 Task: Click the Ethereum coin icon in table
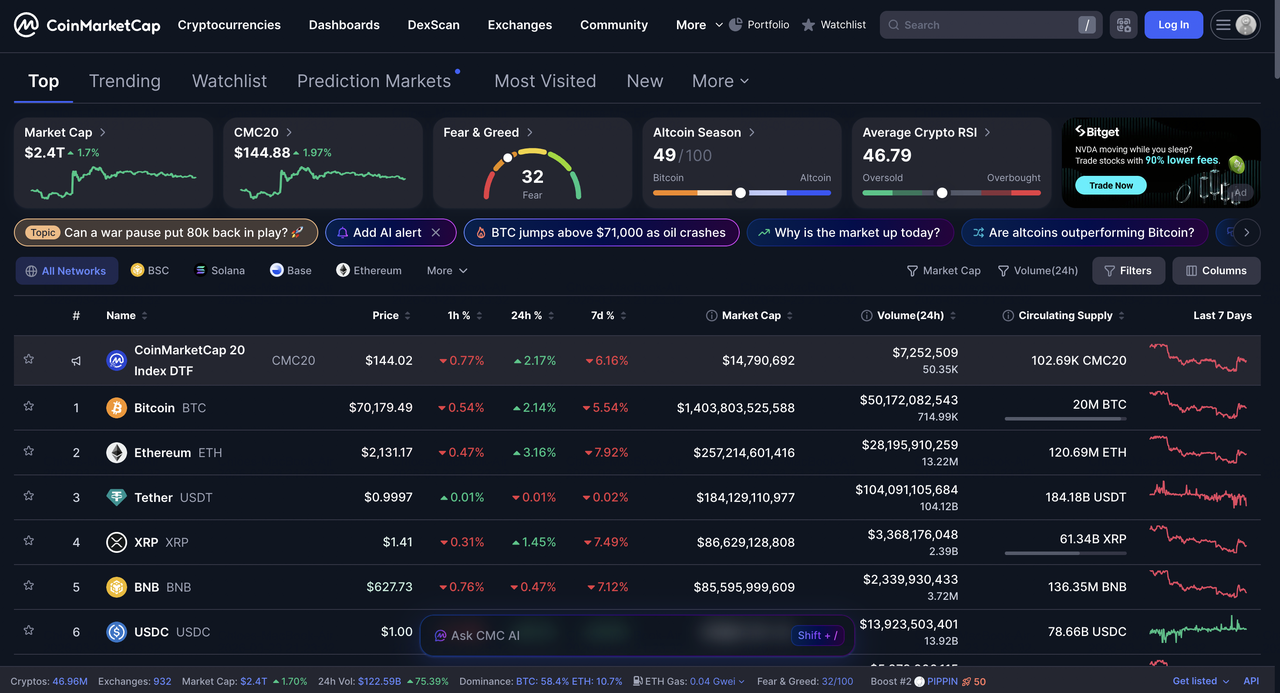(117, 453)
